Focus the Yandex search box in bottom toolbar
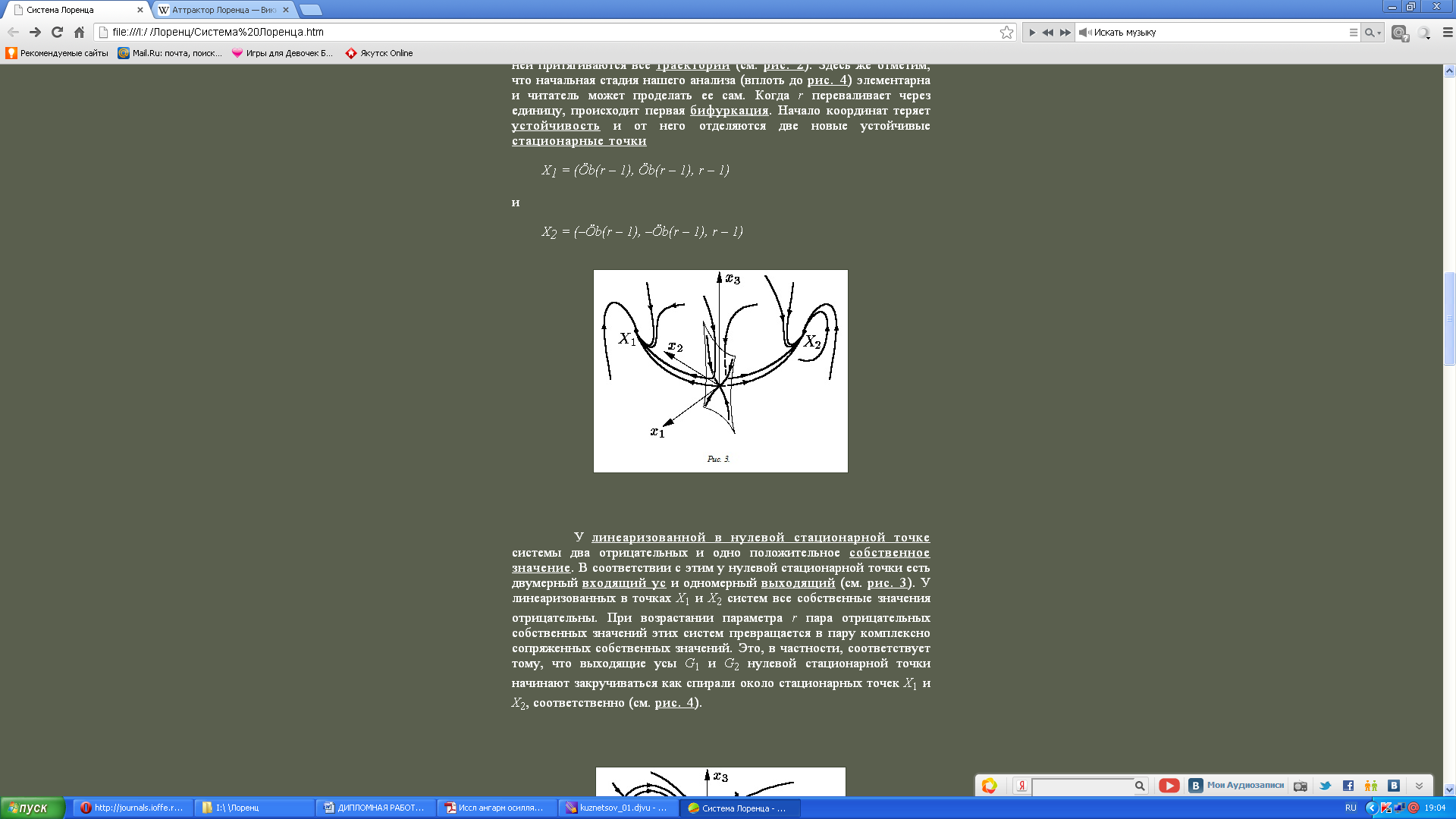Image resolution: width=1456 pixels, height=819 pixels. [x=1082, y=786]
